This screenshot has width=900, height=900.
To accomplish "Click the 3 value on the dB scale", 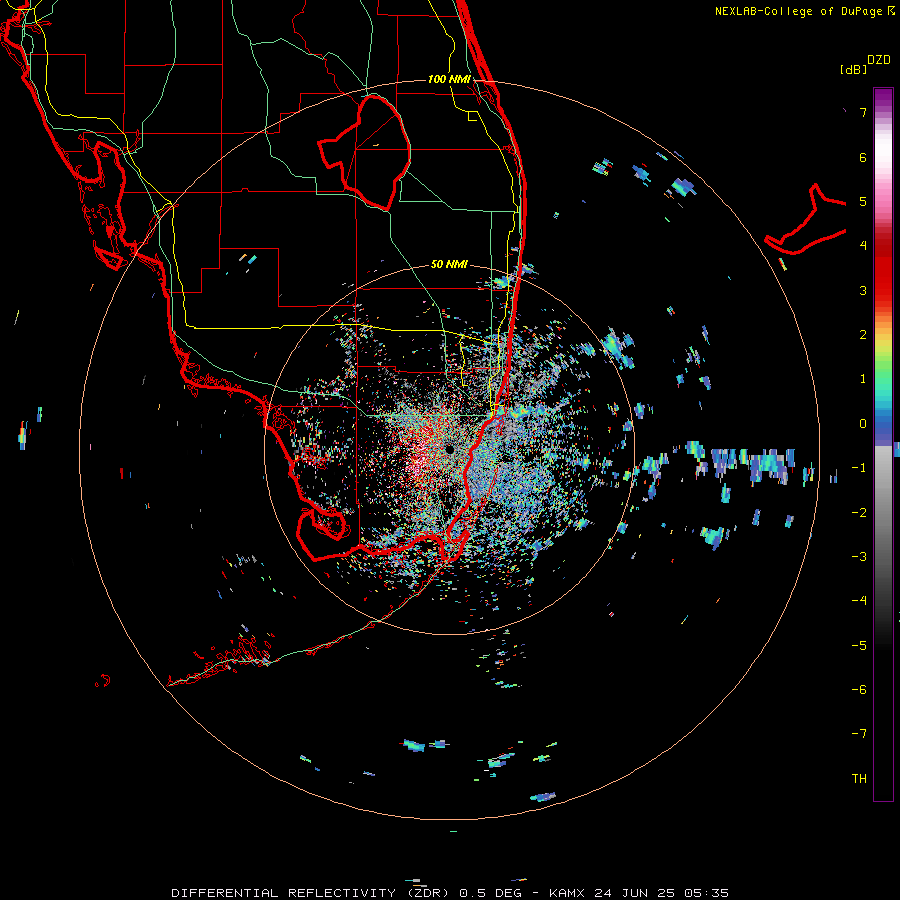I will point(863,290).
